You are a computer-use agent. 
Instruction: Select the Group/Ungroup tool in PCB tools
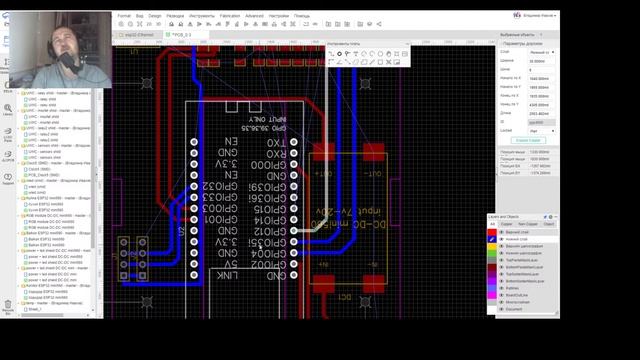point(389,62)
